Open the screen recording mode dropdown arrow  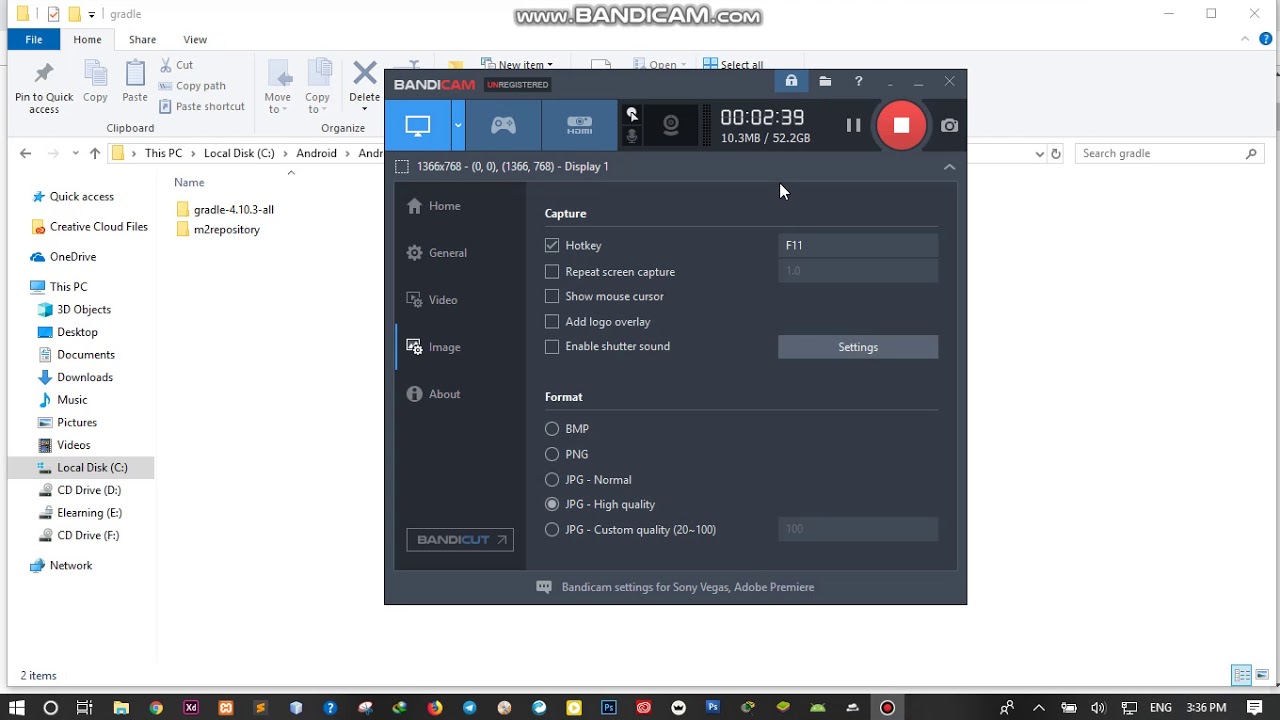[x=458, y=125]
